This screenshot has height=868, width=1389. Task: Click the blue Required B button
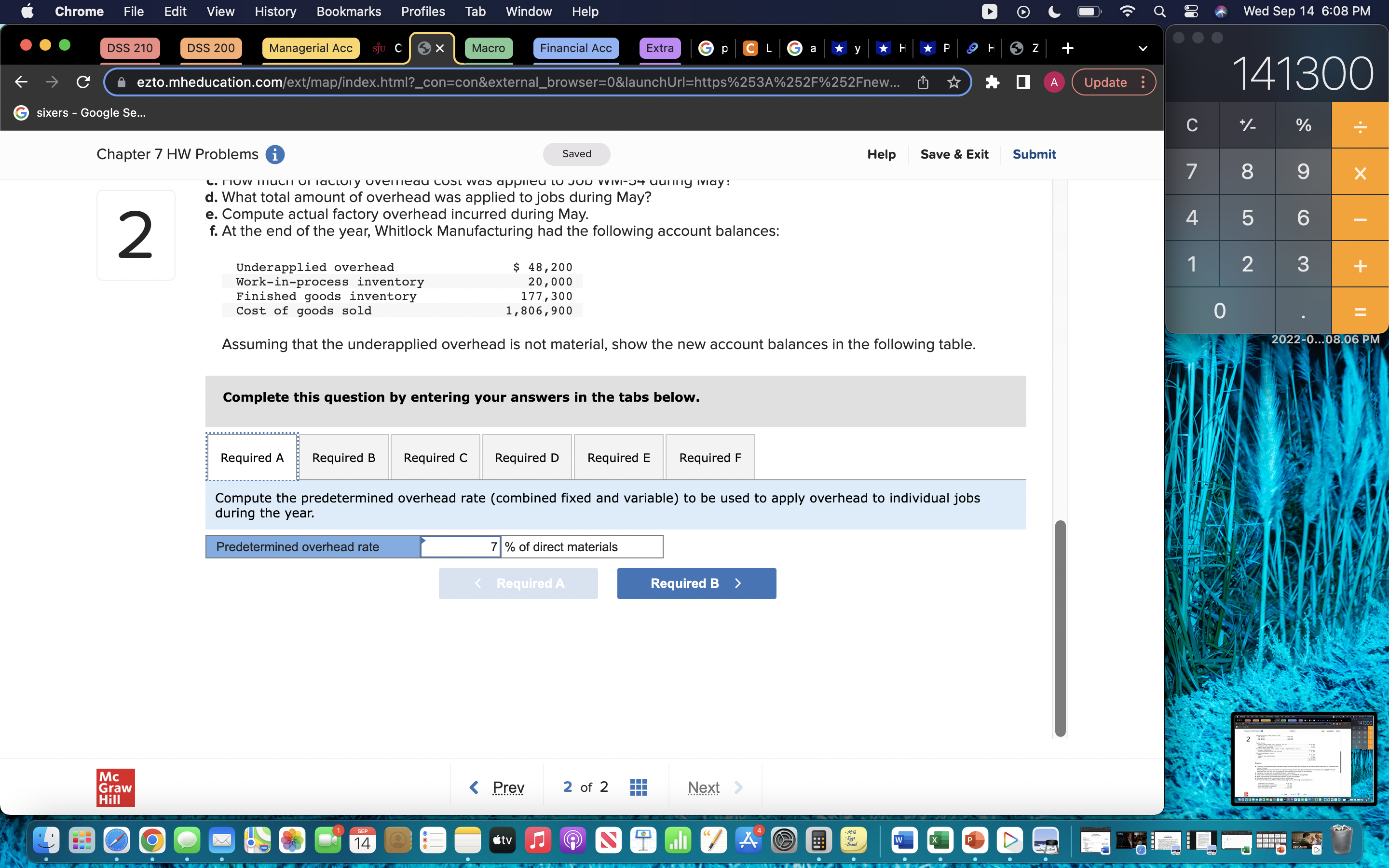pyautogui.click(x=696, y=583)
